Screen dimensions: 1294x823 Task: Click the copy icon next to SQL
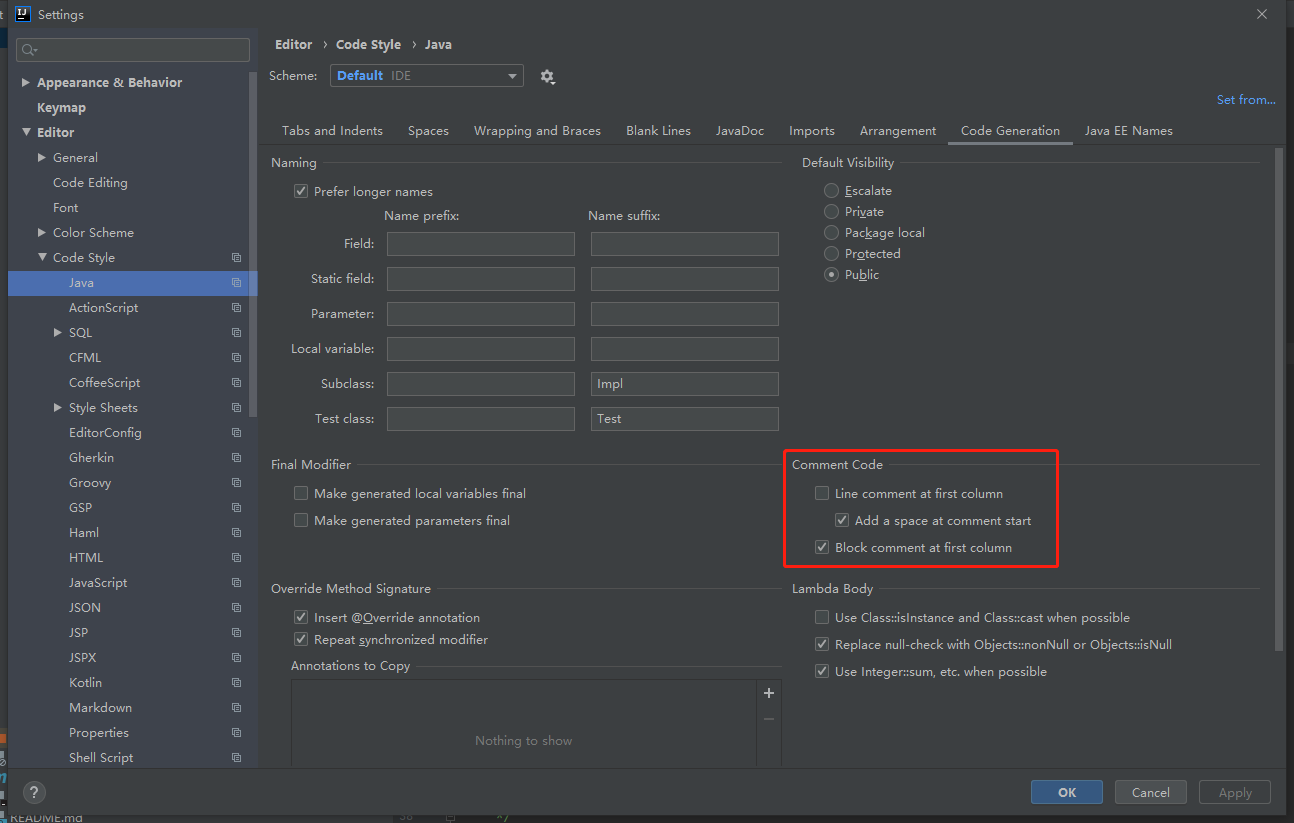tap(236, 333)
